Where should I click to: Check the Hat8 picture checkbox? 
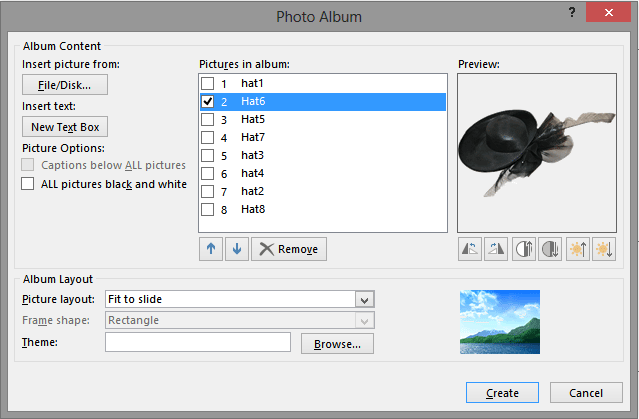point(207,210)
